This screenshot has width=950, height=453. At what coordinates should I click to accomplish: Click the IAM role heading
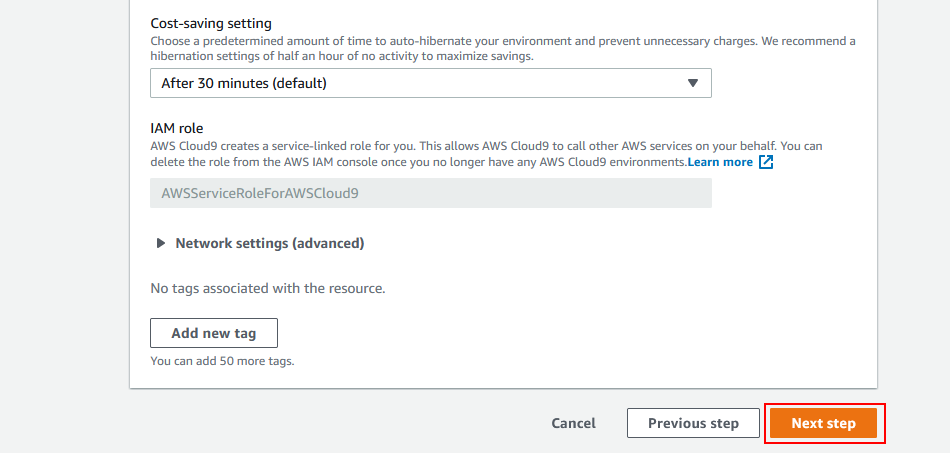(x=177, y=129)
